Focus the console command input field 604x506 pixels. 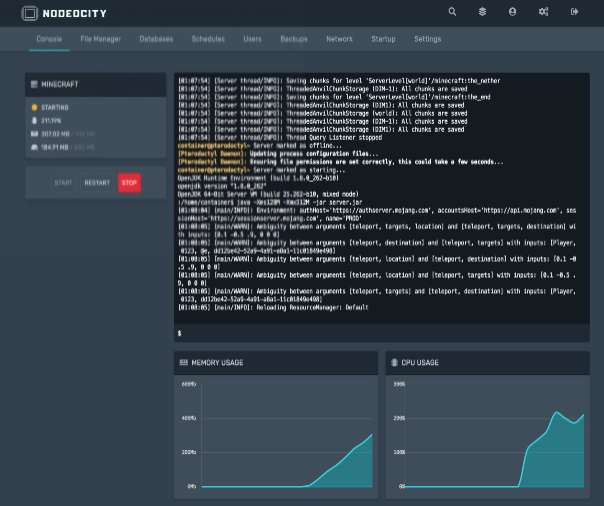click(x=382, y=333)
